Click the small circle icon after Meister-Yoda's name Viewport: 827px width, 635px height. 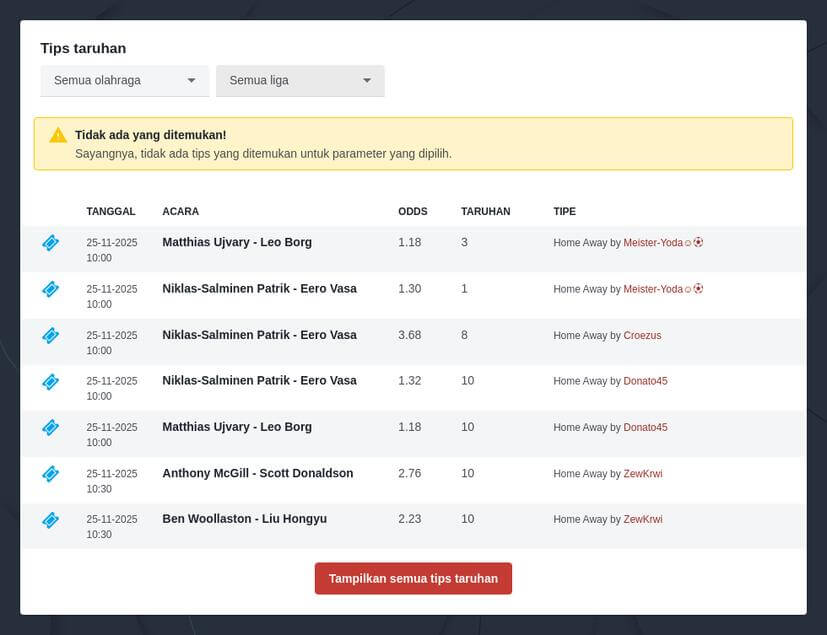[687, 242]
